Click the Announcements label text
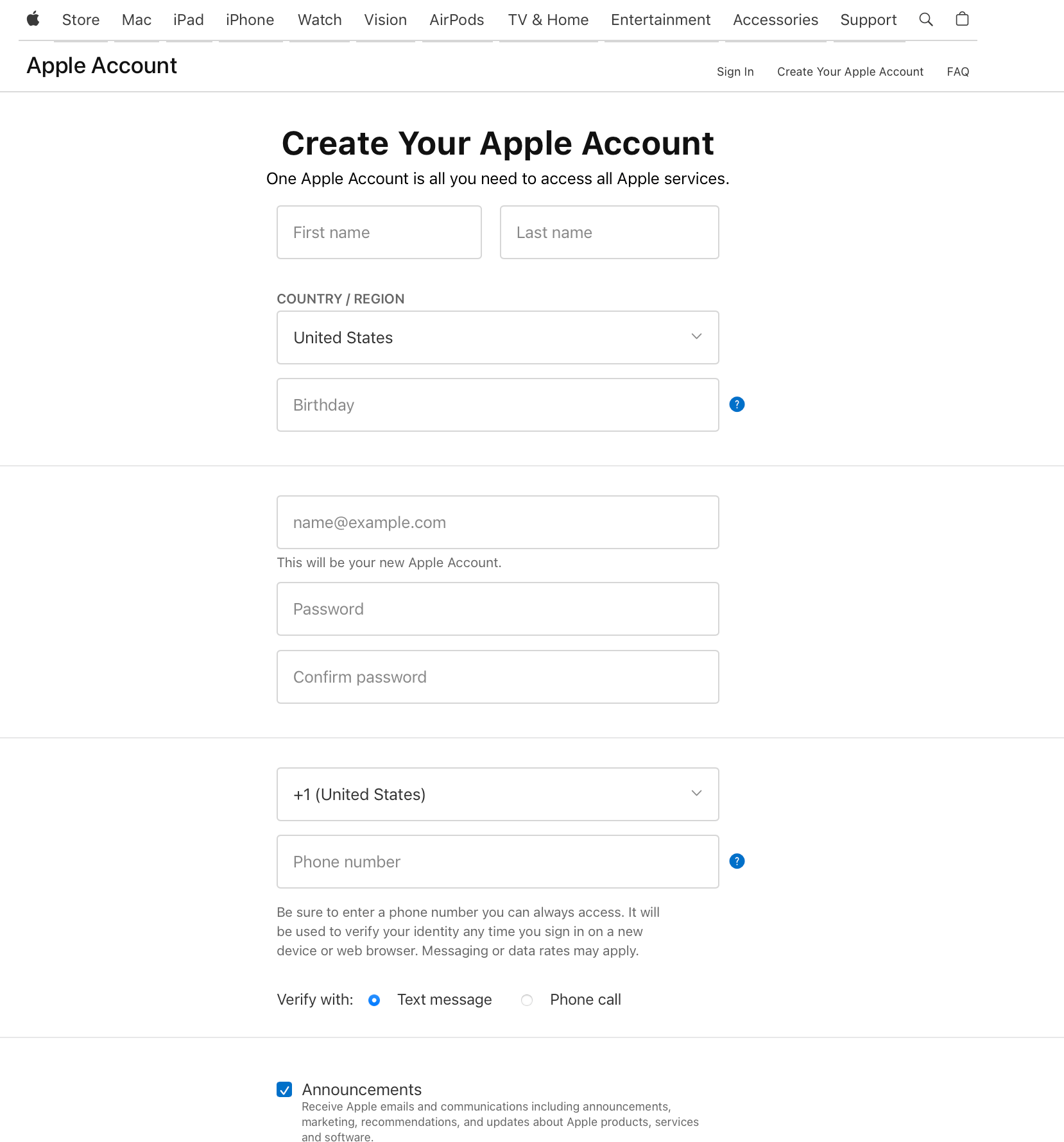Viewport: 1064px width, 1142px height. point(362,1089)
